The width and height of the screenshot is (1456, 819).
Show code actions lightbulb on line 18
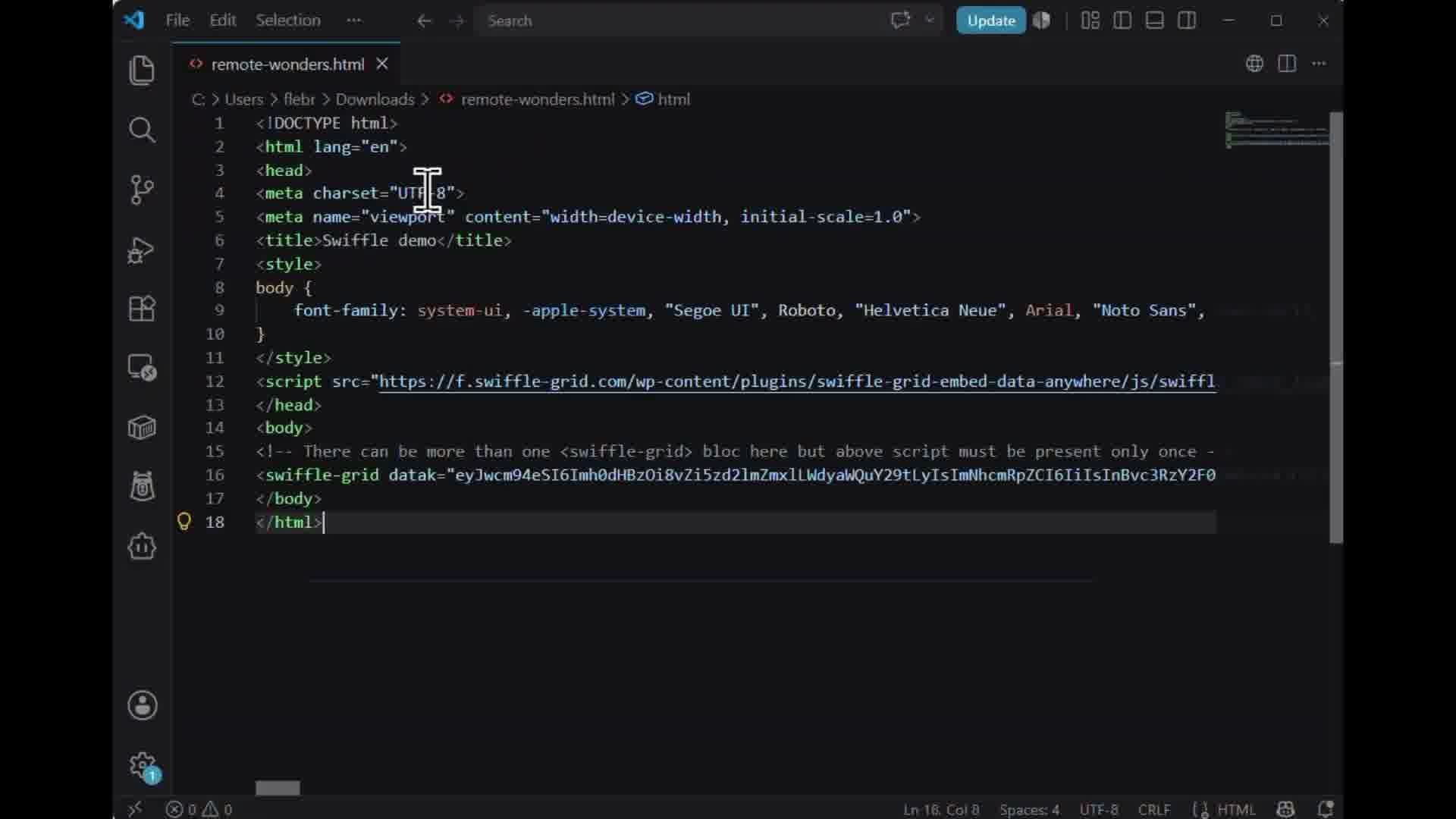[x=184, y=522]
